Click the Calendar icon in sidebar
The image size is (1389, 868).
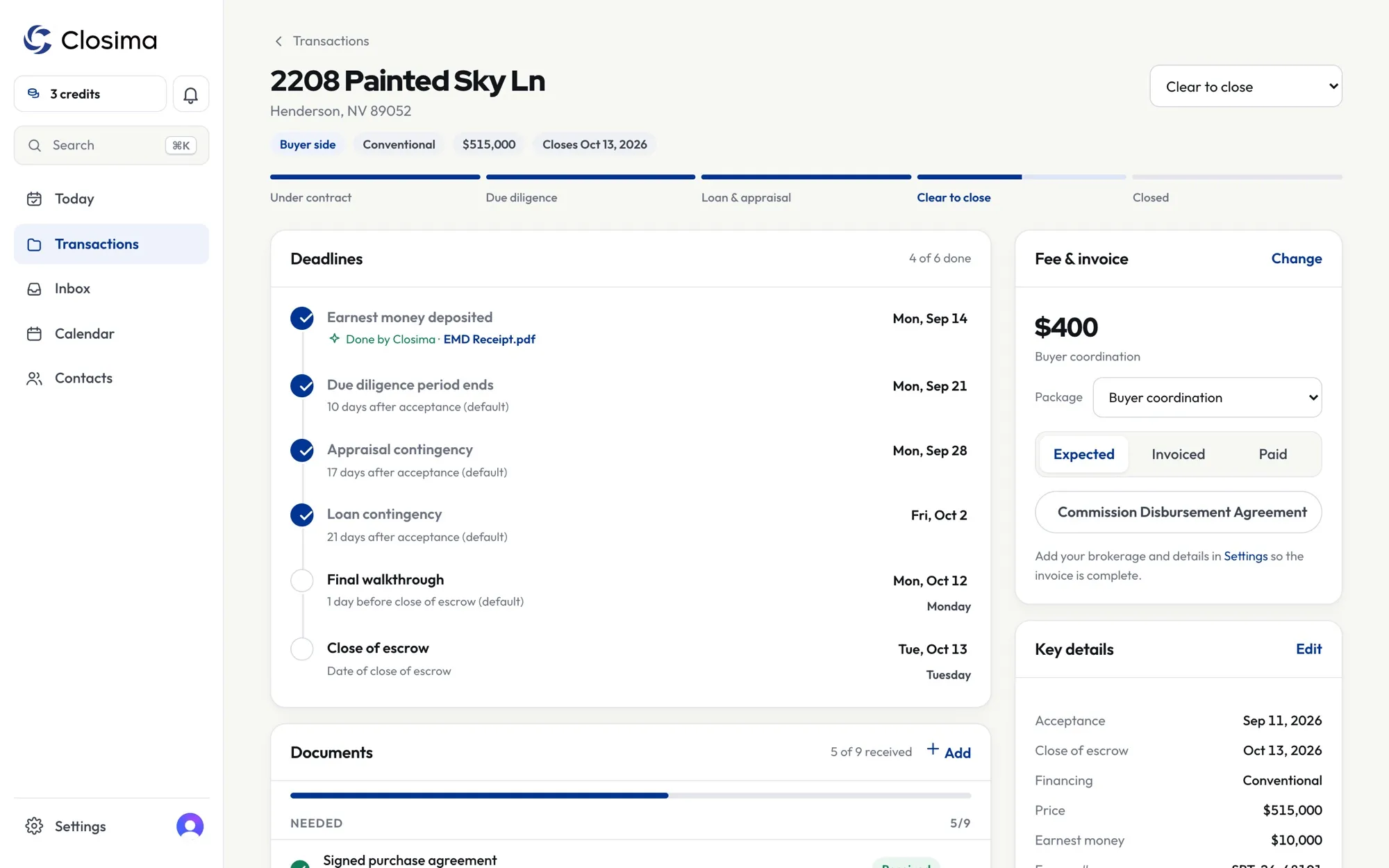pyautogui.click(x=34, y=334)
